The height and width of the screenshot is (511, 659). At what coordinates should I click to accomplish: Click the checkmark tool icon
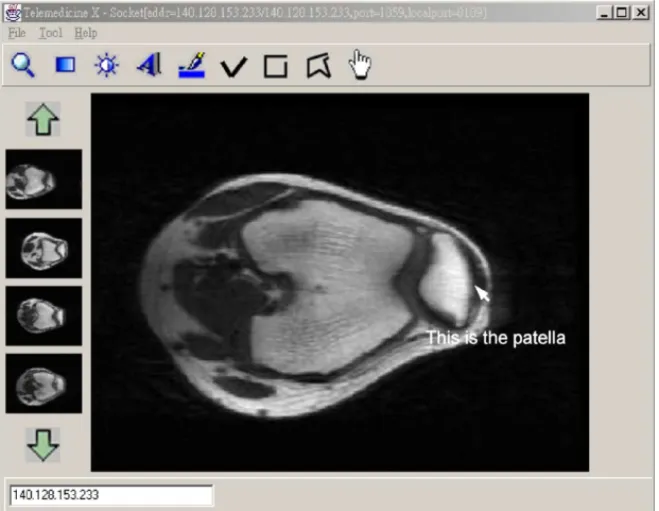[234, 67]
